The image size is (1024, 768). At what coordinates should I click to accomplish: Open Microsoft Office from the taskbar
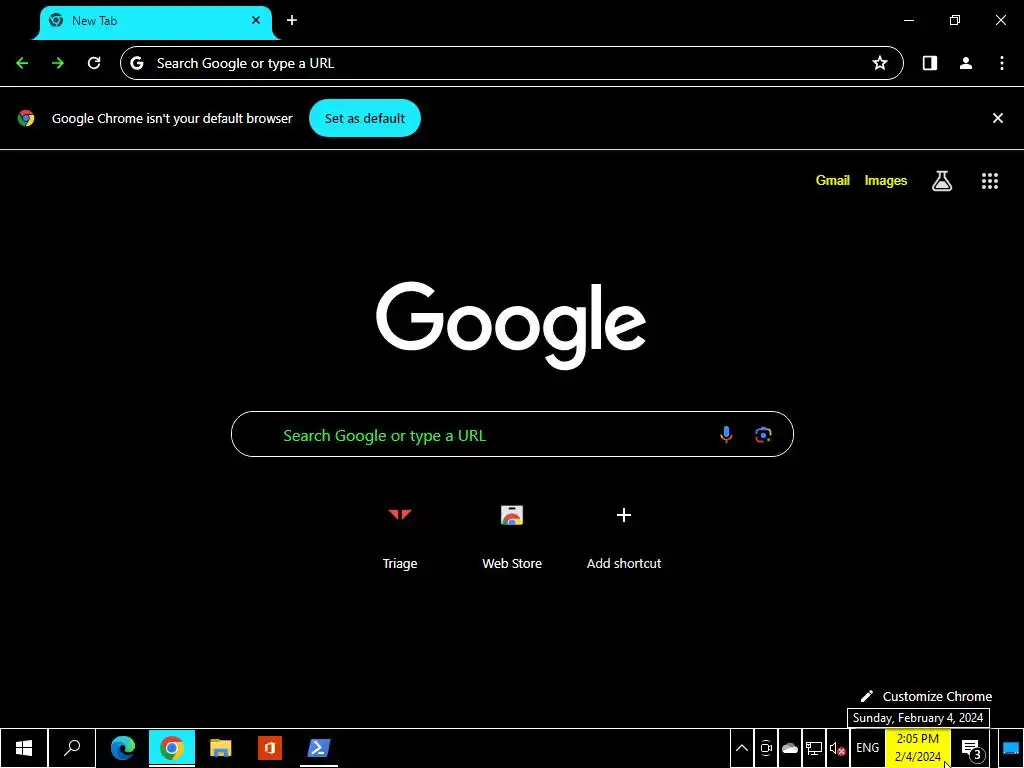click(270, 748)
